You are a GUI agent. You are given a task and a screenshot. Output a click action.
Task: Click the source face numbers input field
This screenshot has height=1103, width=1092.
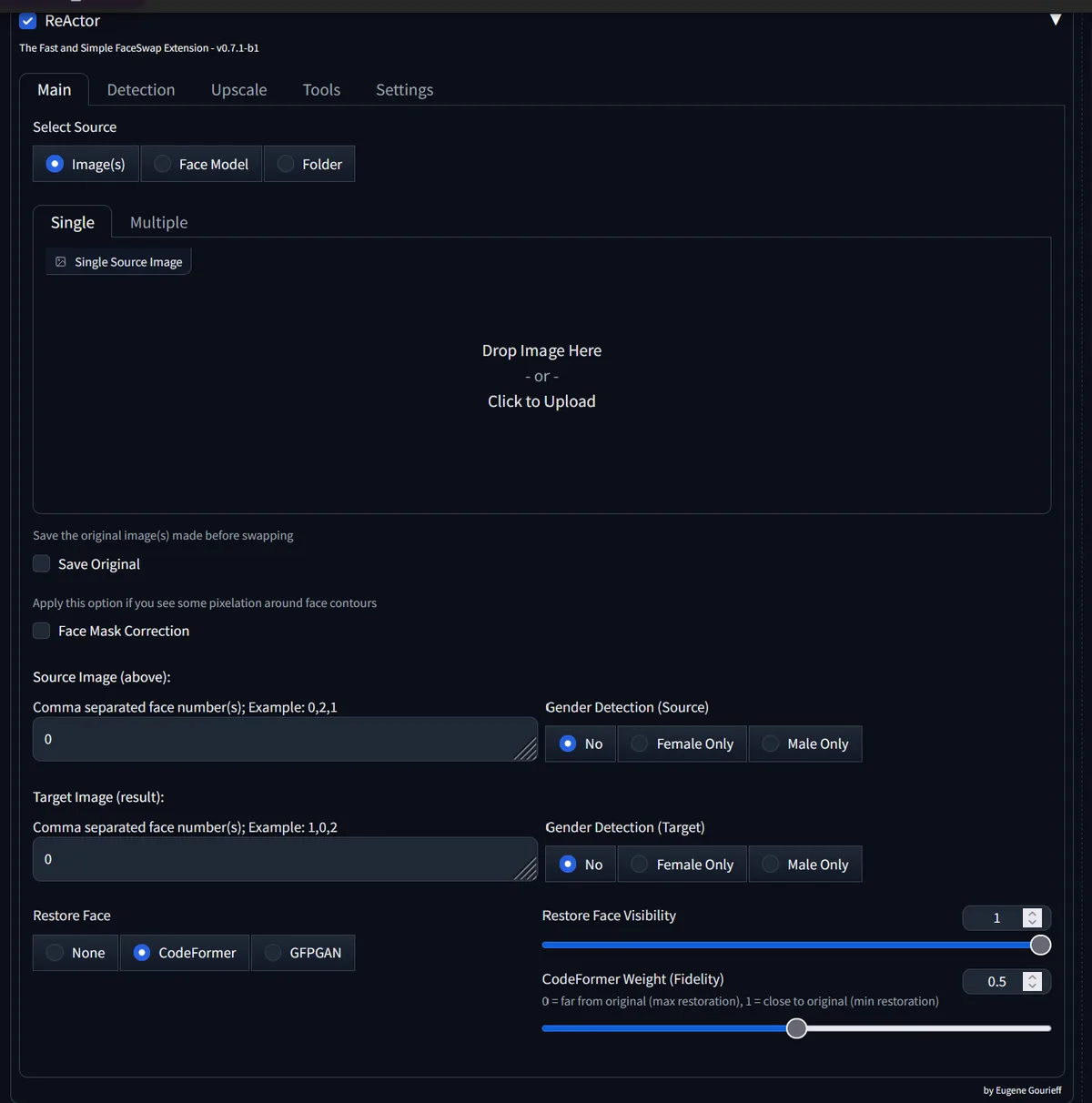click(x=285, y=739)
